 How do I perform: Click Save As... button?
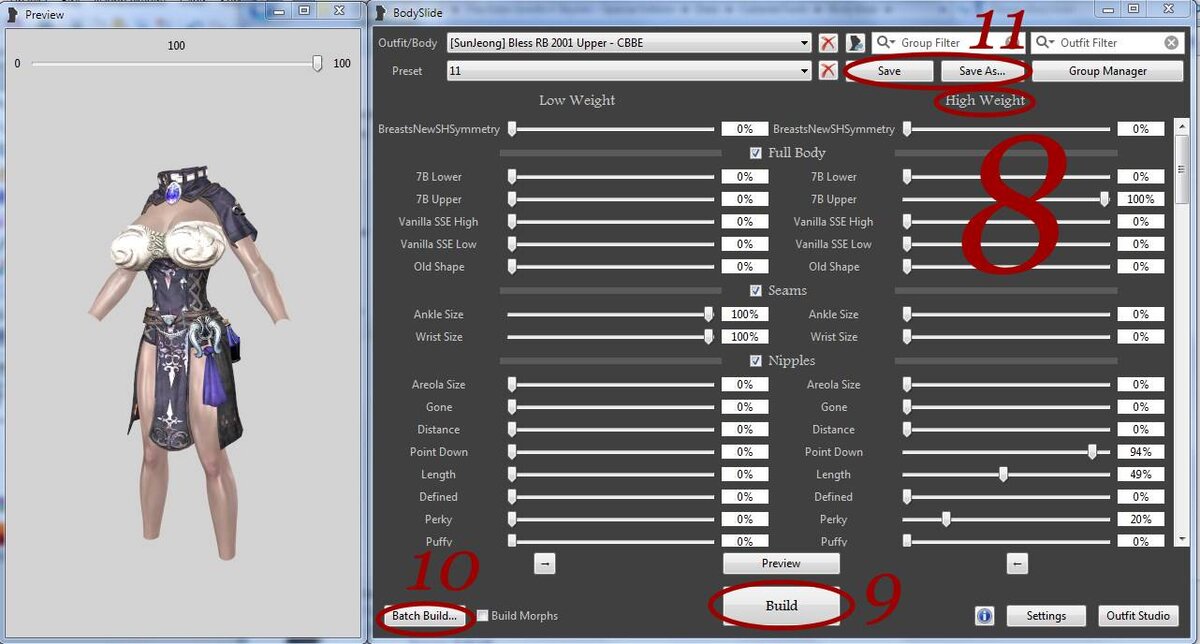click(982, 71)
